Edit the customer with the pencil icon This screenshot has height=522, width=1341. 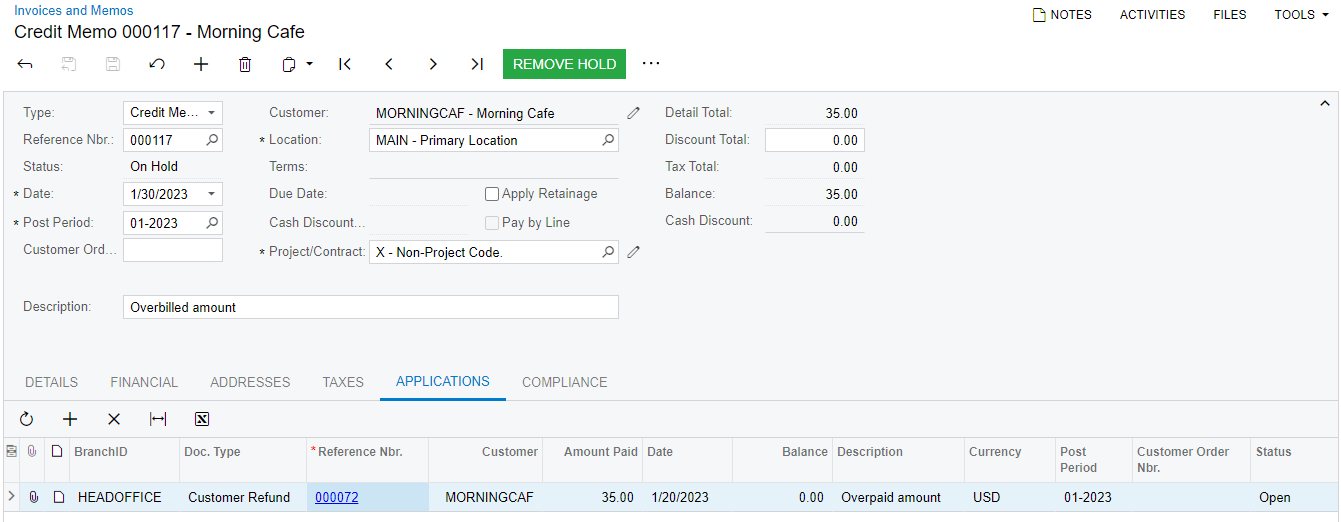pyautogui.click(x=633, y=113)
